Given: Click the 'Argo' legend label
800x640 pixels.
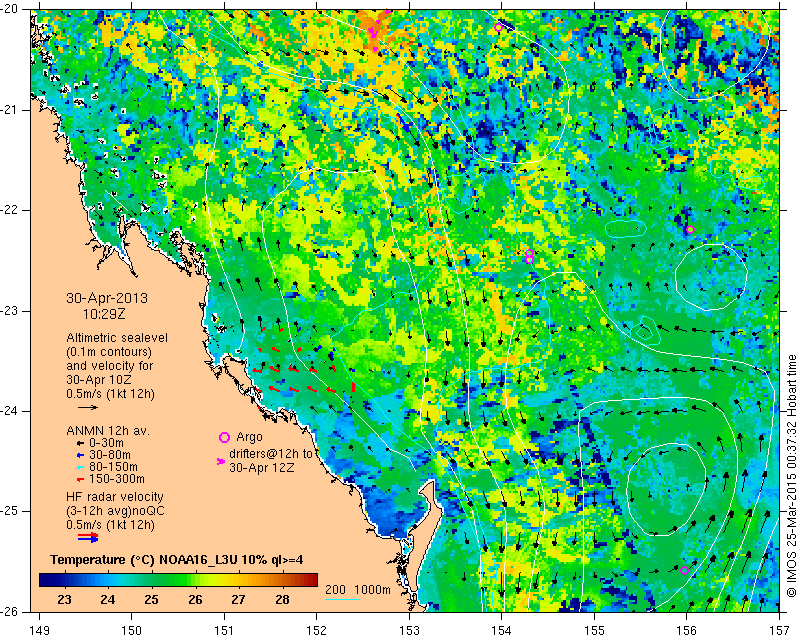Looking at the screenshot, I should pos(249,437).
